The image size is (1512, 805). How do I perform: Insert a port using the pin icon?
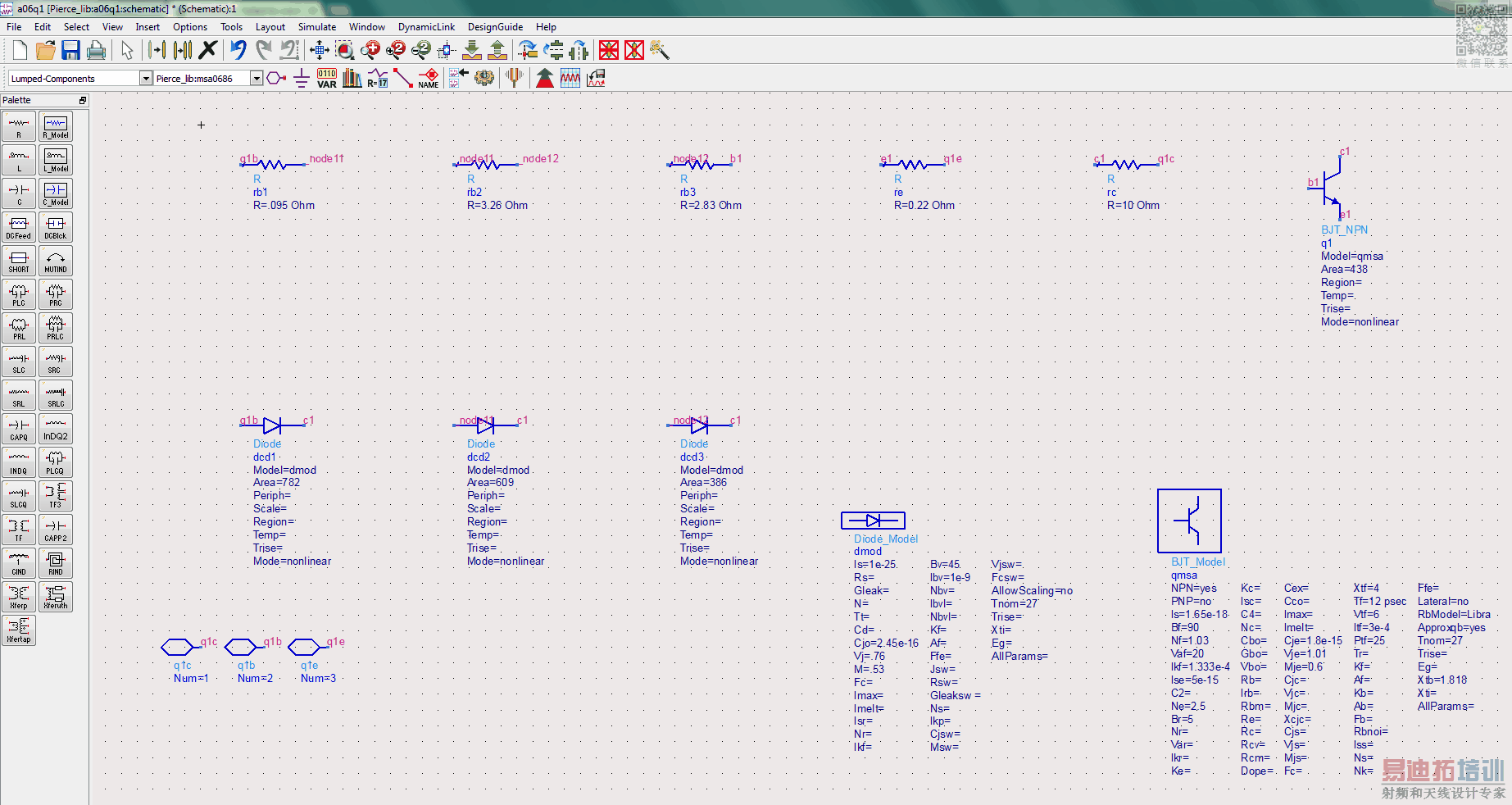[x=276, y=79]
